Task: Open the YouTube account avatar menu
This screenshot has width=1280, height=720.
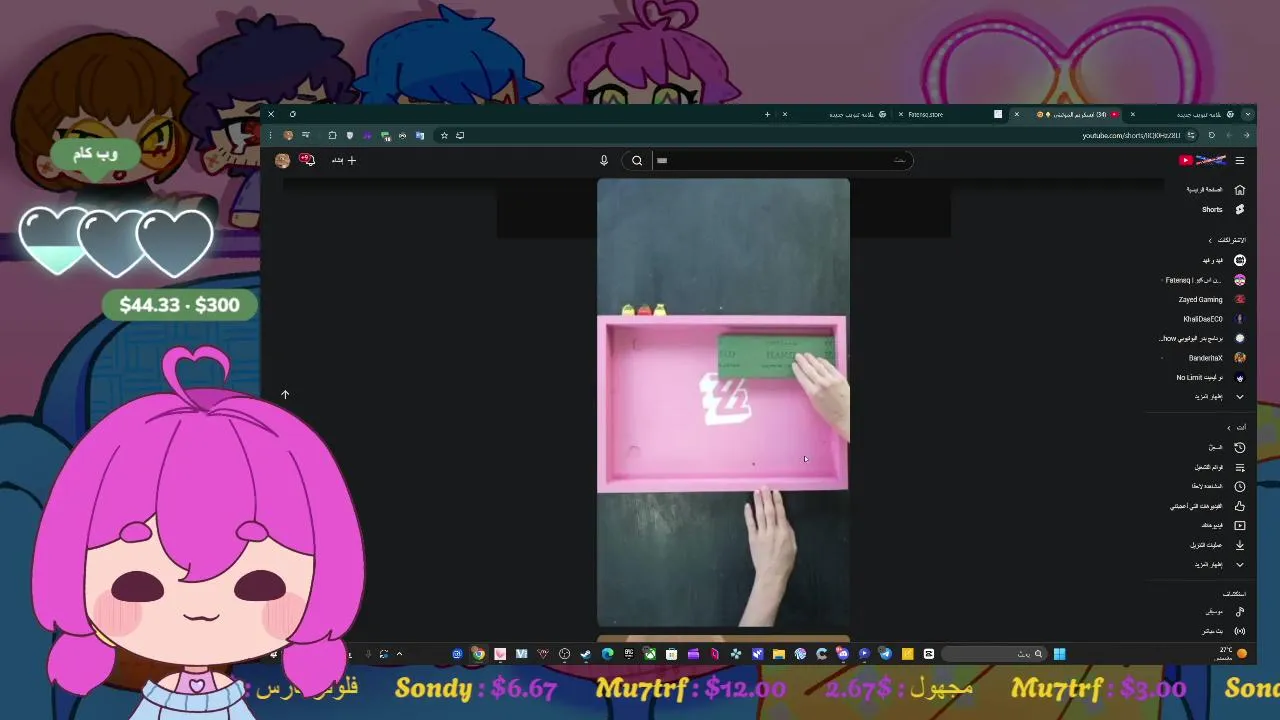Action: 283,160
